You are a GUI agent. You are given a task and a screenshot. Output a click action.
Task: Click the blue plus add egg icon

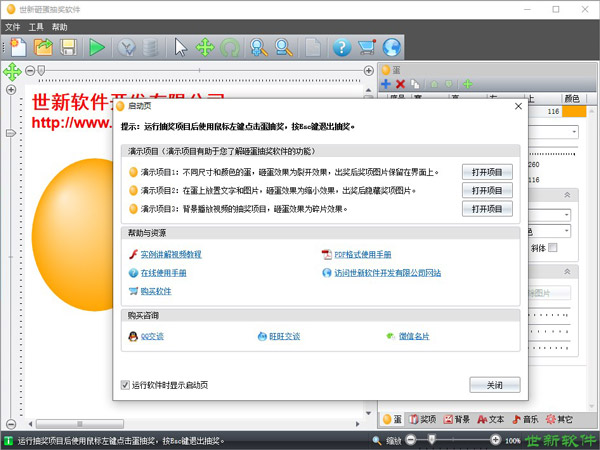(386, 84)
